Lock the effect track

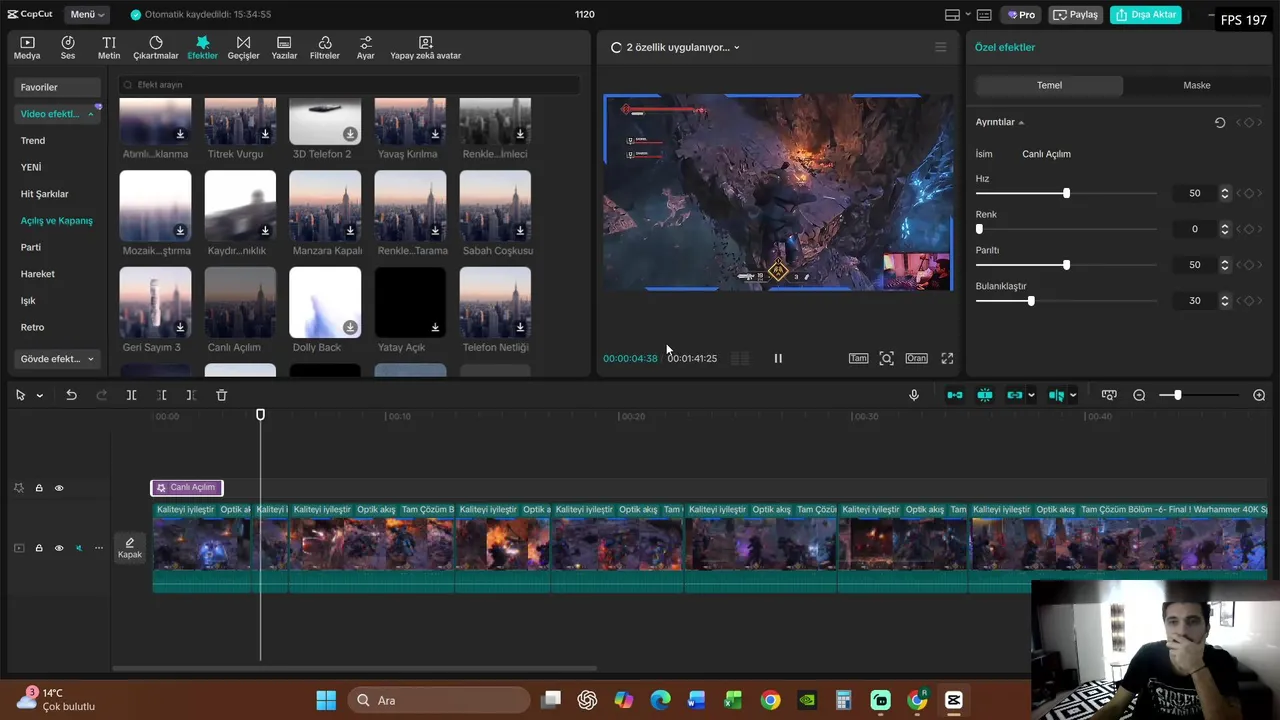click(x=39, y=488)
